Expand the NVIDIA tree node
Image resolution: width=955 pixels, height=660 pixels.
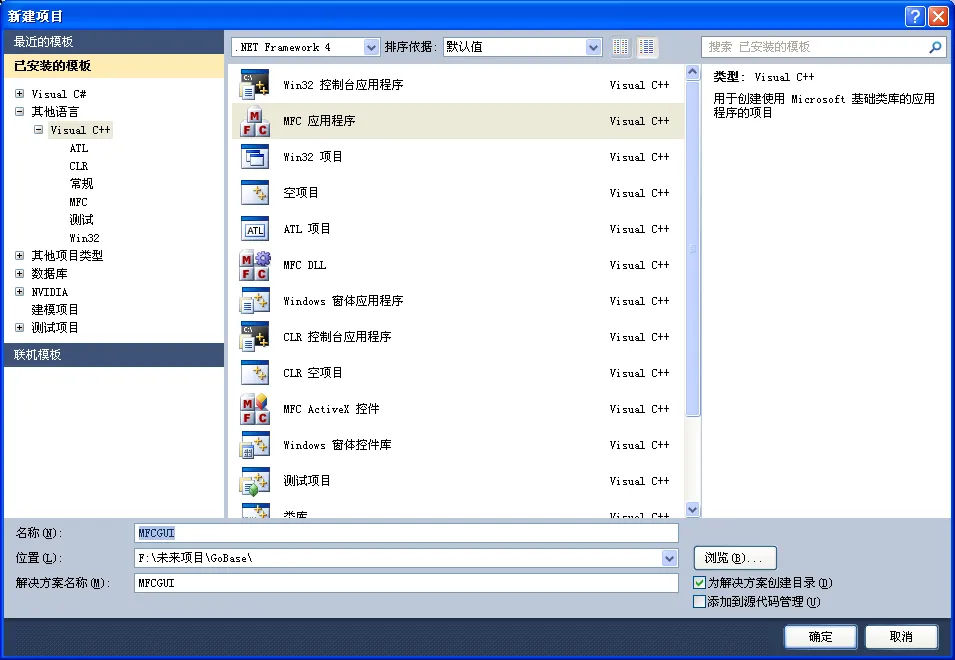[19, 292]
